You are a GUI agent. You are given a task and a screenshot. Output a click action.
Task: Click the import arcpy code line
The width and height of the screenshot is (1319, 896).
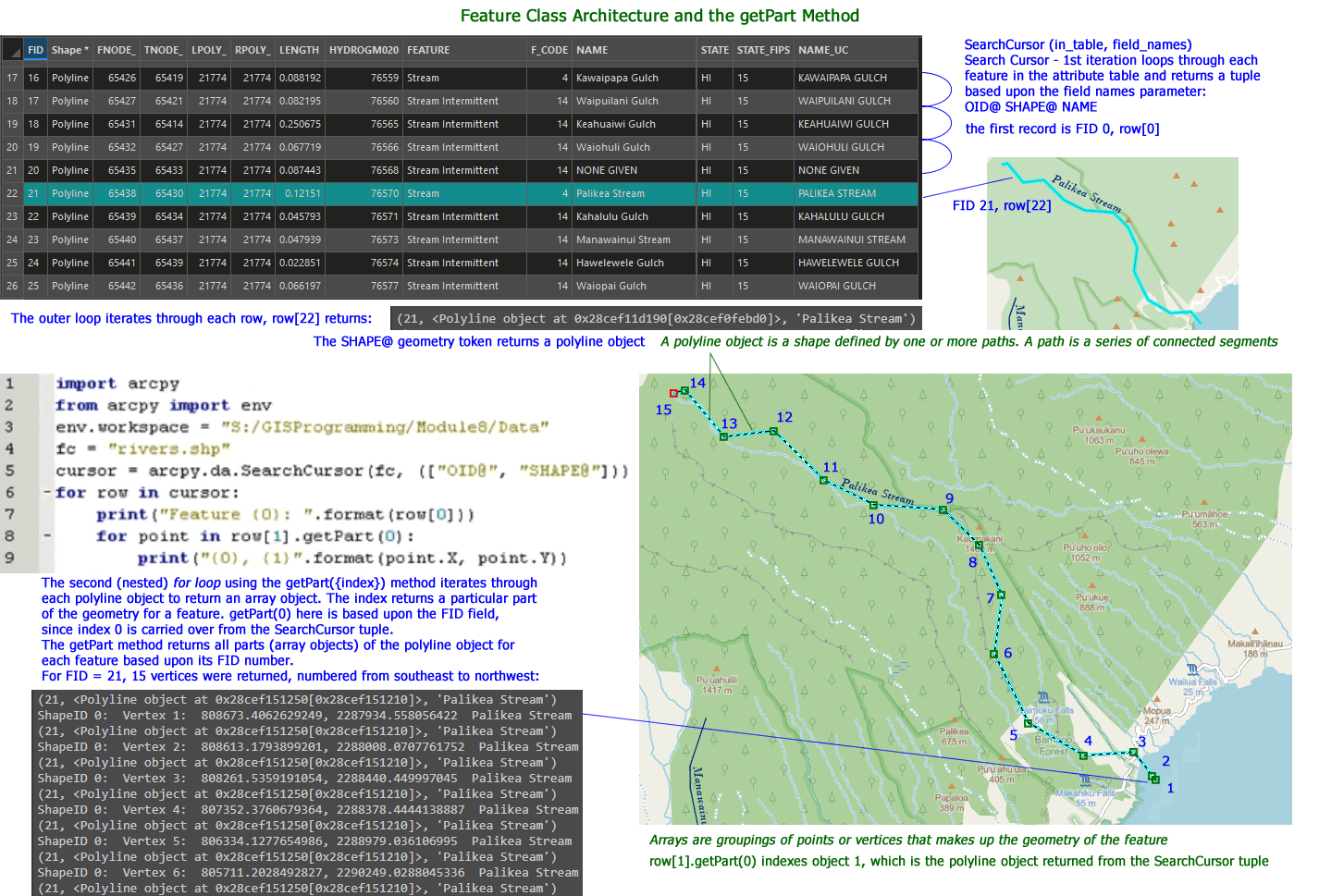[x=117, y=384]
